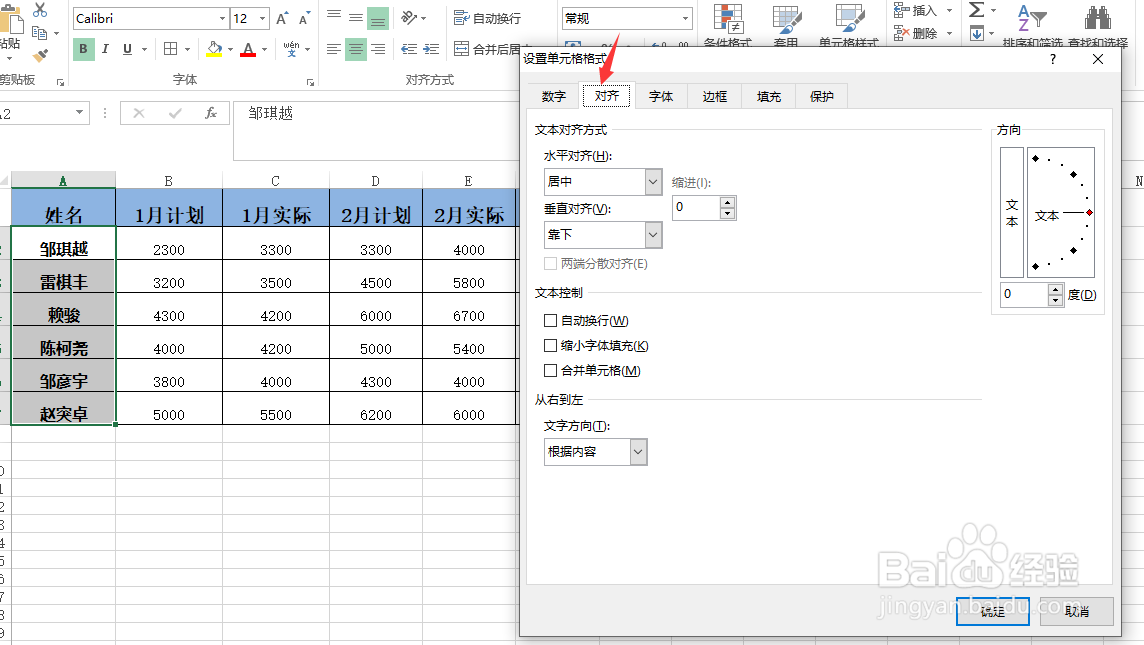Click cell containing 陈柯尧
Screen dimensions: 1144x645
(63, 343)
